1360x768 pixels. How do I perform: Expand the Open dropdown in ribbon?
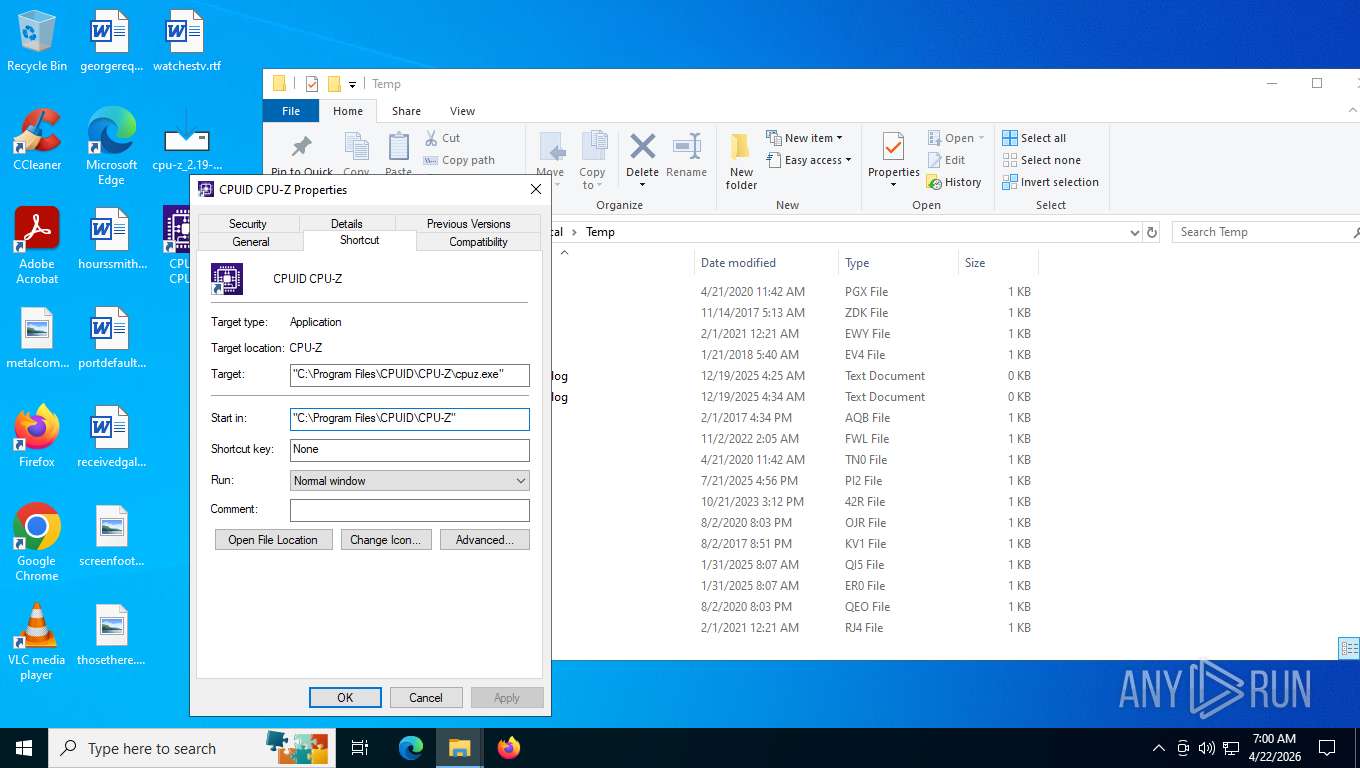click(981, 138)
